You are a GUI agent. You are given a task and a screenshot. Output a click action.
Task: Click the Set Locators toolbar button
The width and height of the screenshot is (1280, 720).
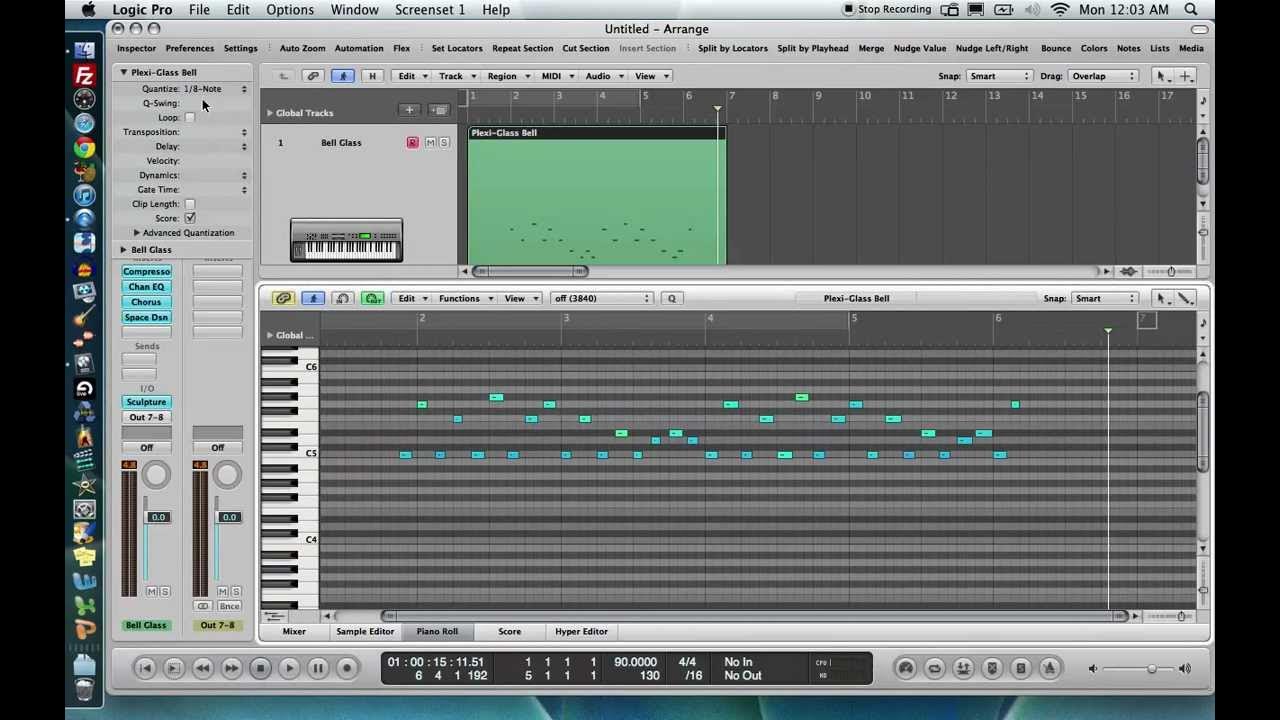[457, 48]
